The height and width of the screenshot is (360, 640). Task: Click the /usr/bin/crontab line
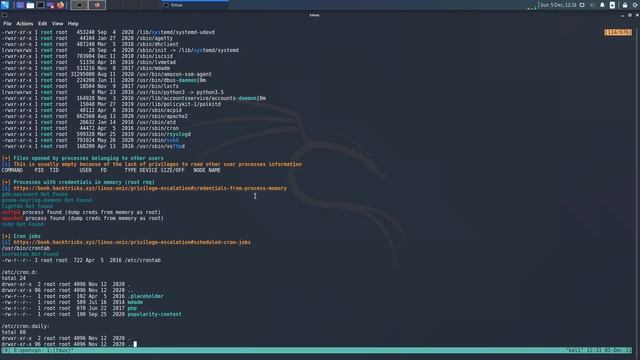pyautogui.click(x=26, y=248)
